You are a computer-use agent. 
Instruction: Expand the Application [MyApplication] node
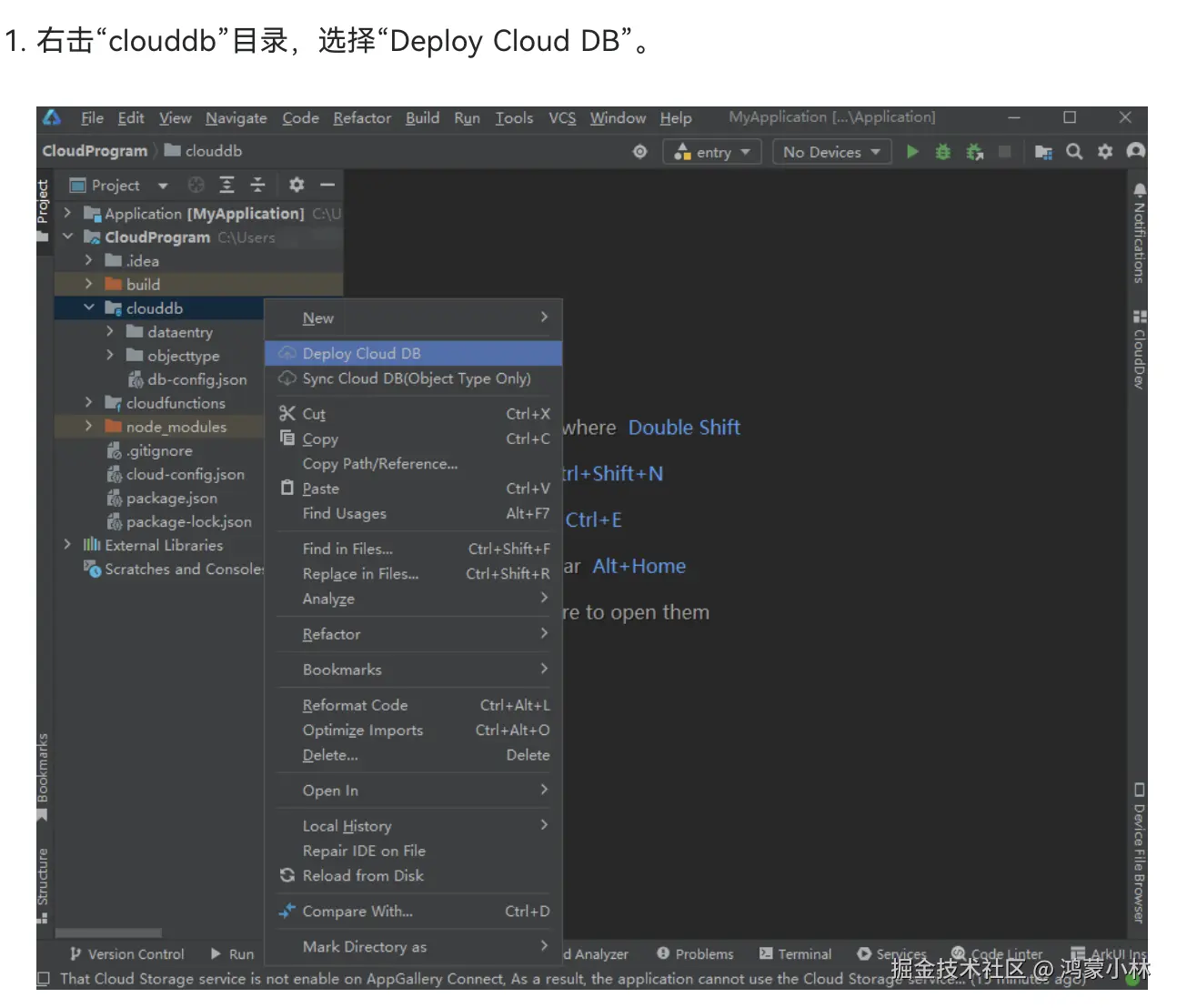coord(67,213)
